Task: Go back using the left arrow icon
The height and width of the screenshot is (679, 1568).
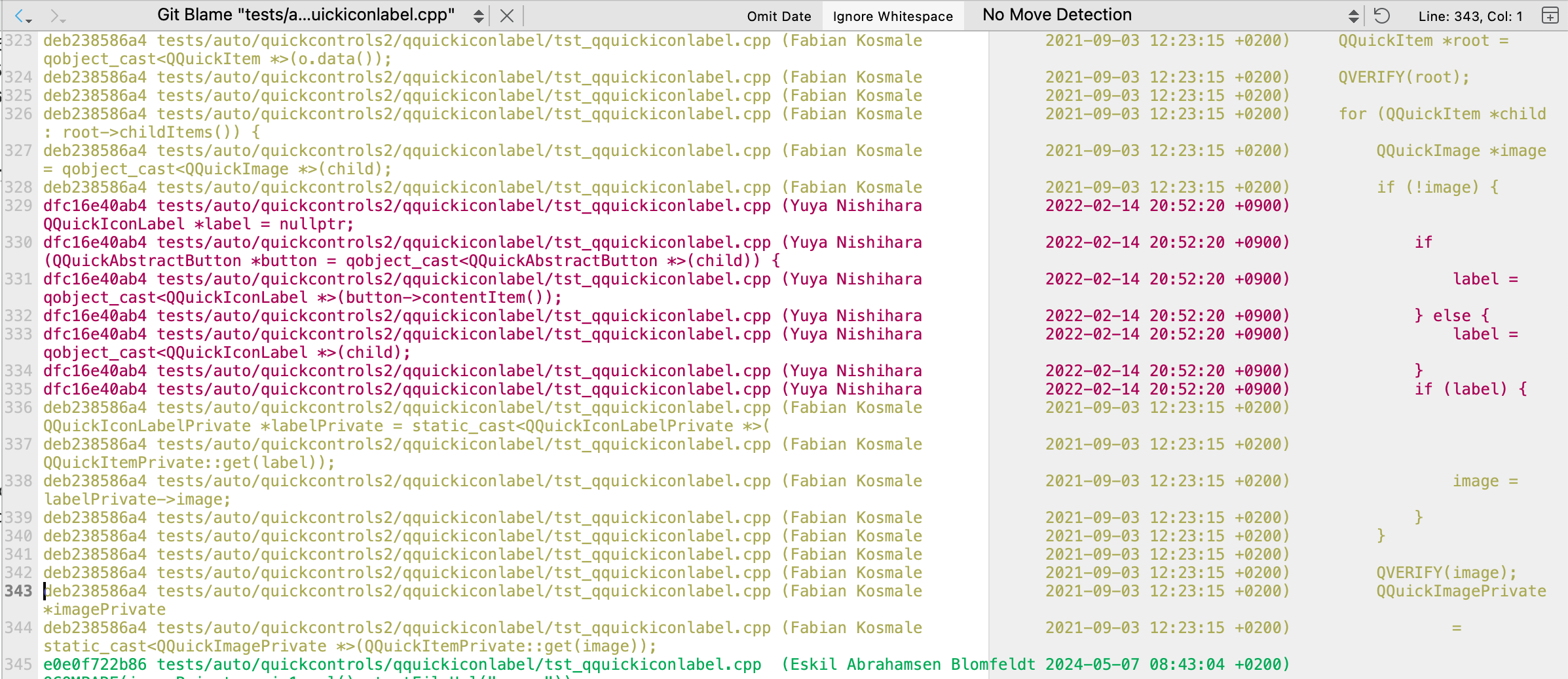Action: [20, 16]
